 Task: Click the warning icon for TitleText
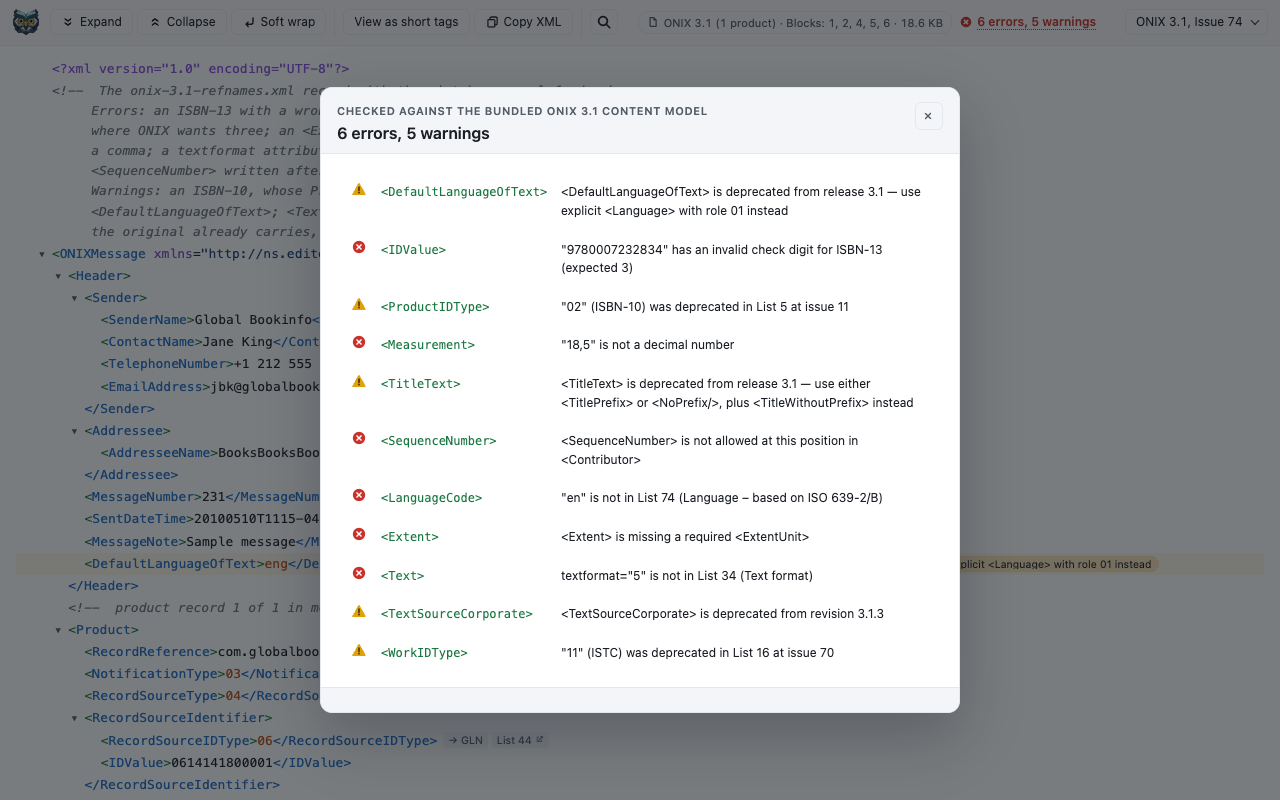[359, 382]
